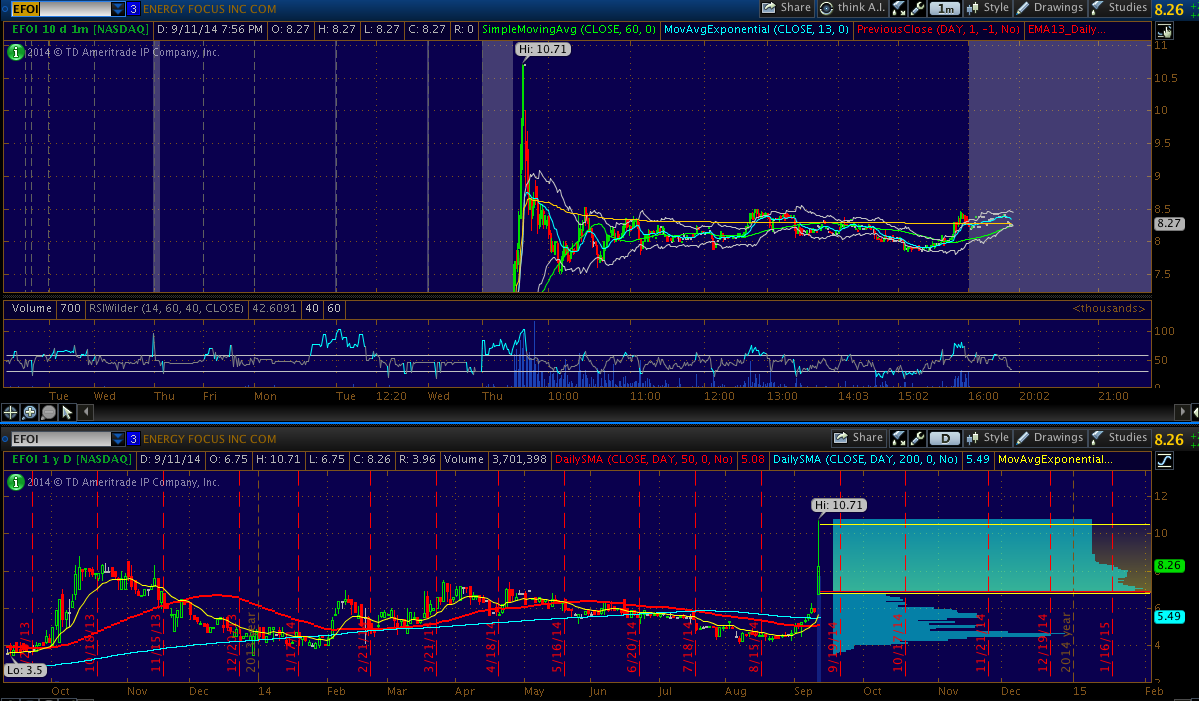This screenshot has width=1199, height=701.
Task: Click the quick study flask icon in bottom chart
Action: click(898, 438)
